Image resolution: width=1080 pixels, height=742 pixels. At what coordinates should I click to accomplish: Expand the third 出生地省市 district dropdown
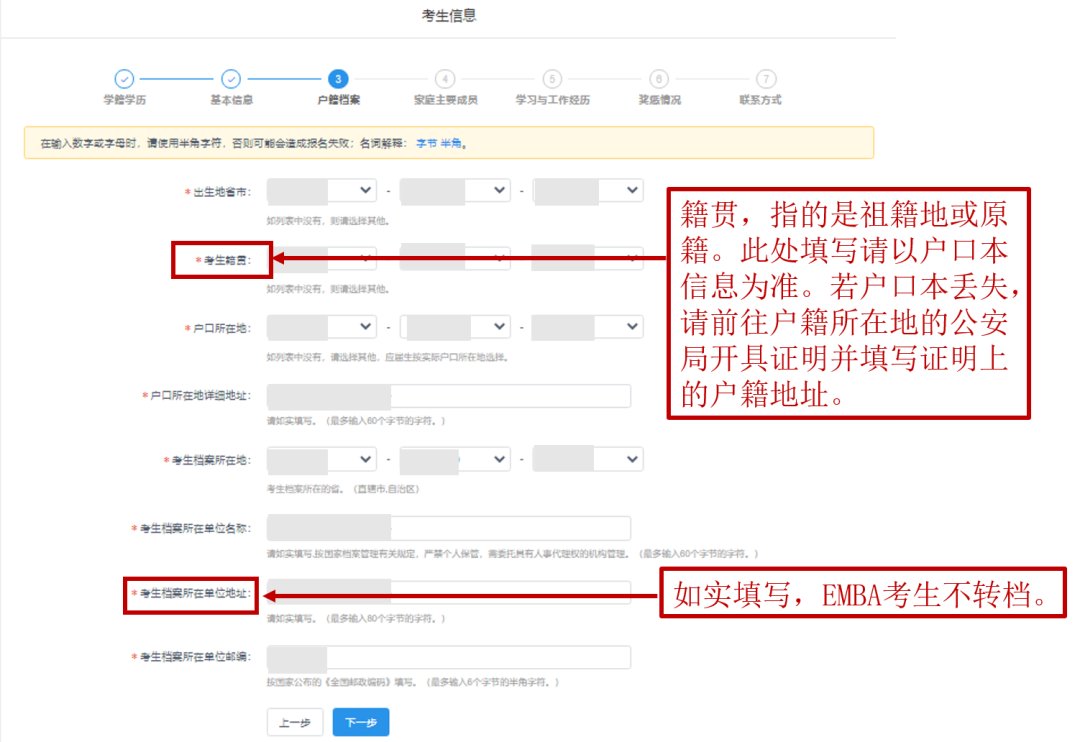pyautogui.click(x=588, y=190)
